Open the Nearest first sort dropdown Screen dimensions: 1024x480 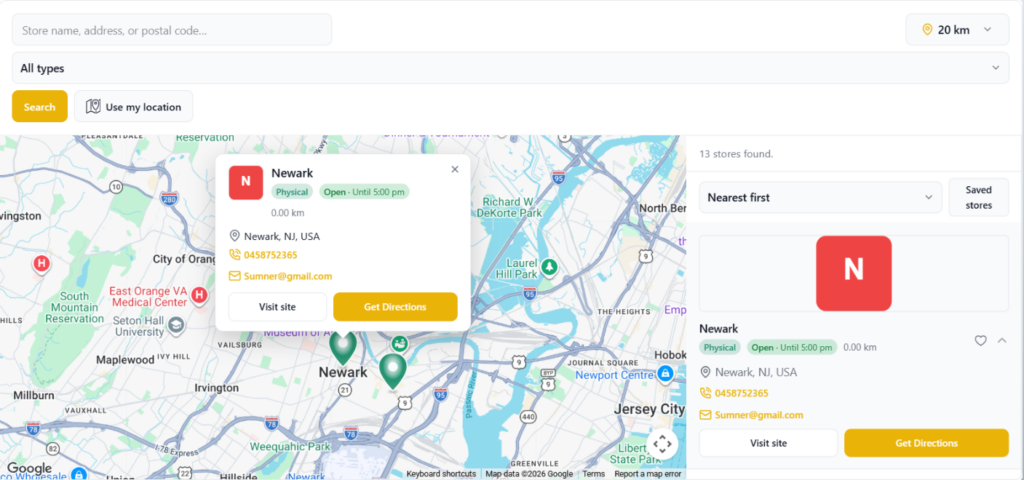tap(820, 197)
